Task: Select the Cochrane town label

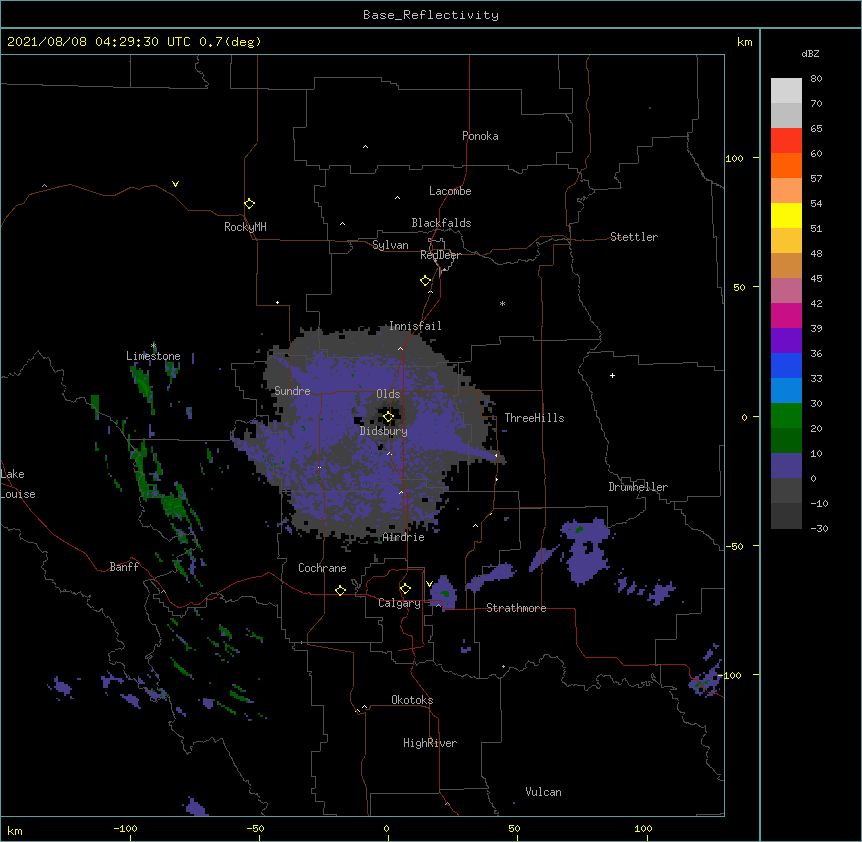Action: [322, 568]
